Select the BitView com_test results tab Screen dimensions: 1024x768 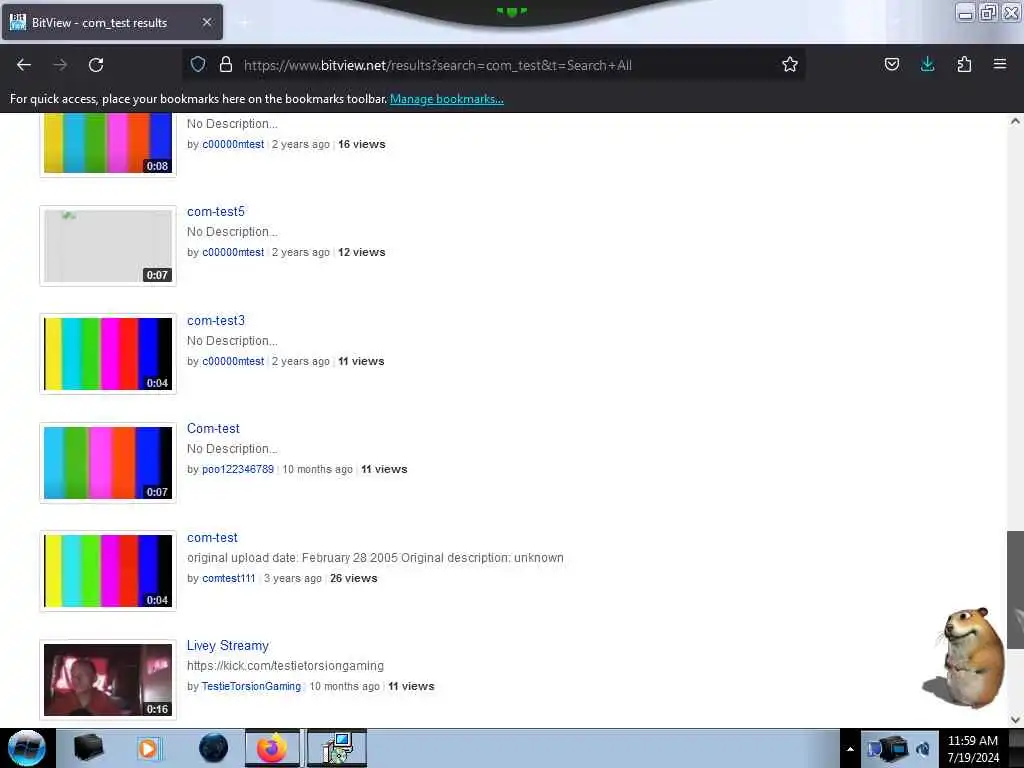112,22
